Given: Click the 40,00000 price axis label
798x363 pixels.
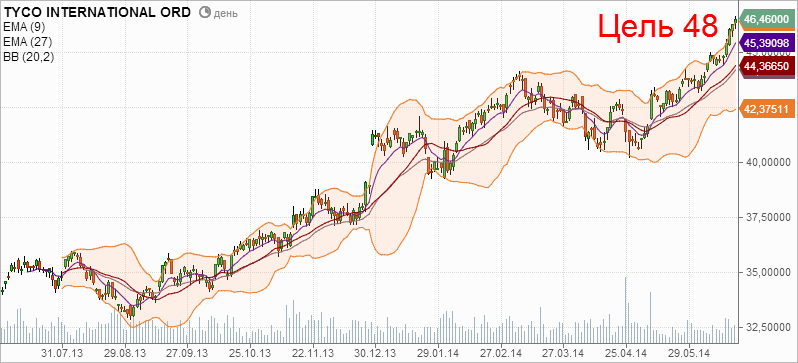Looking at the screenshot, I should (x=767, y=162).
